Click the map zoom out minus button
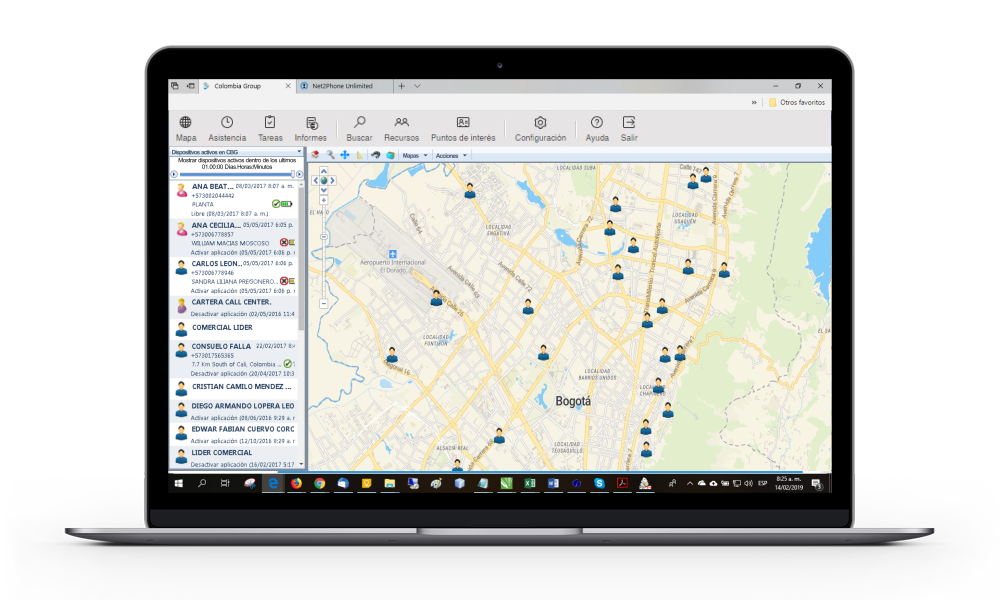This screenshot has height=600, width=1000. tap(324, 303)
